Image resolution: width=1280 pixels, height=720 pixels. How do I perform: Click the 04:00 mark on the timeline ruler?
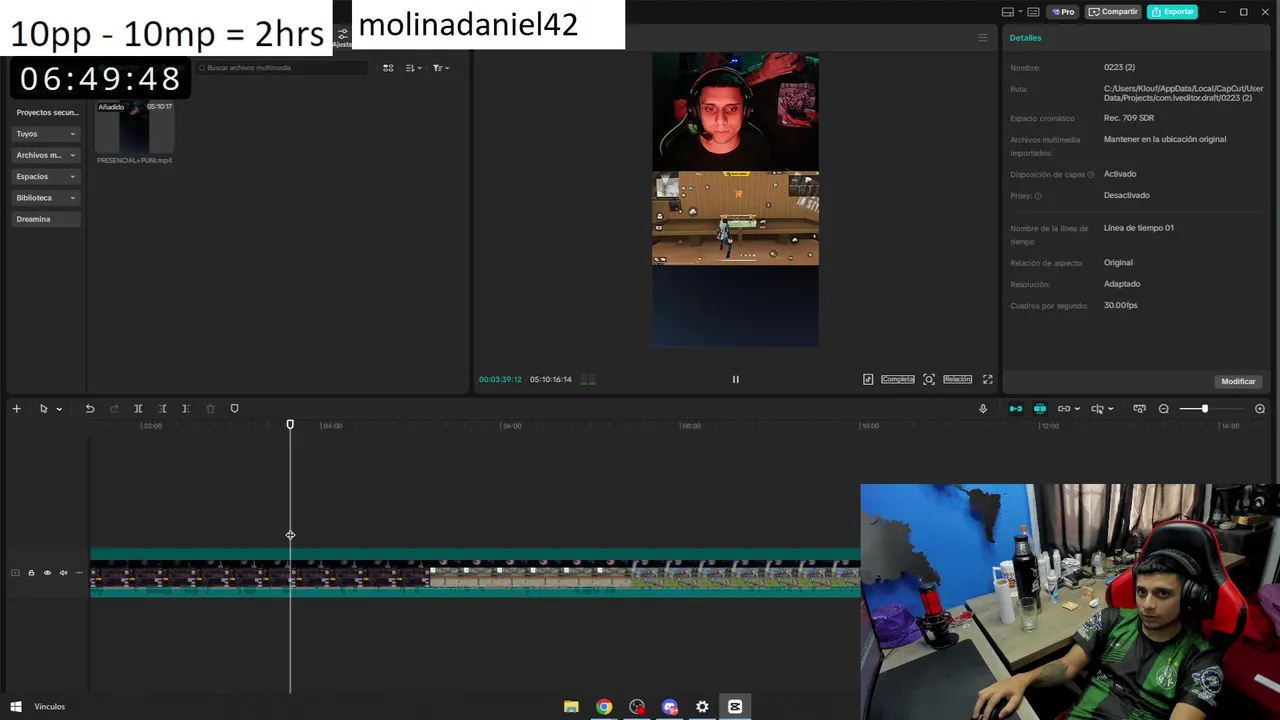coord(332,426)
